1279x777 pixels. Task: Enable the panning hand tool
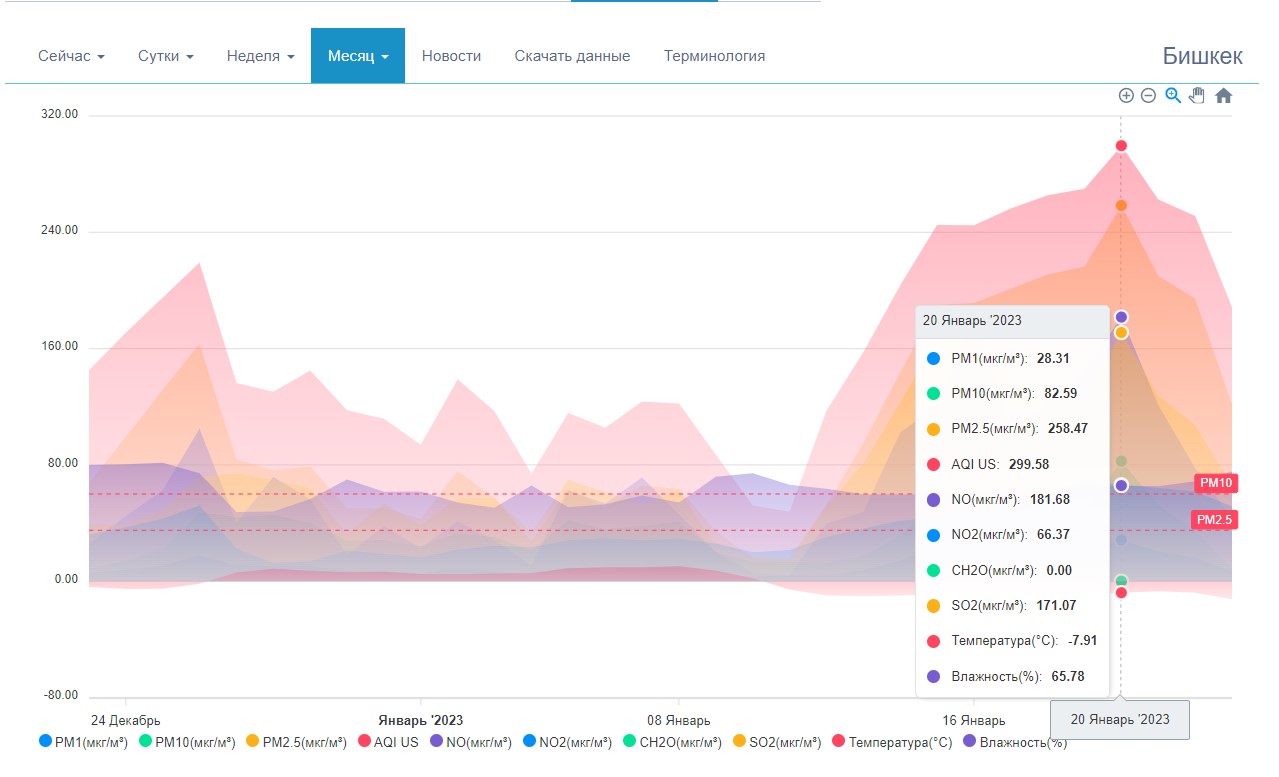point(1197,96)
